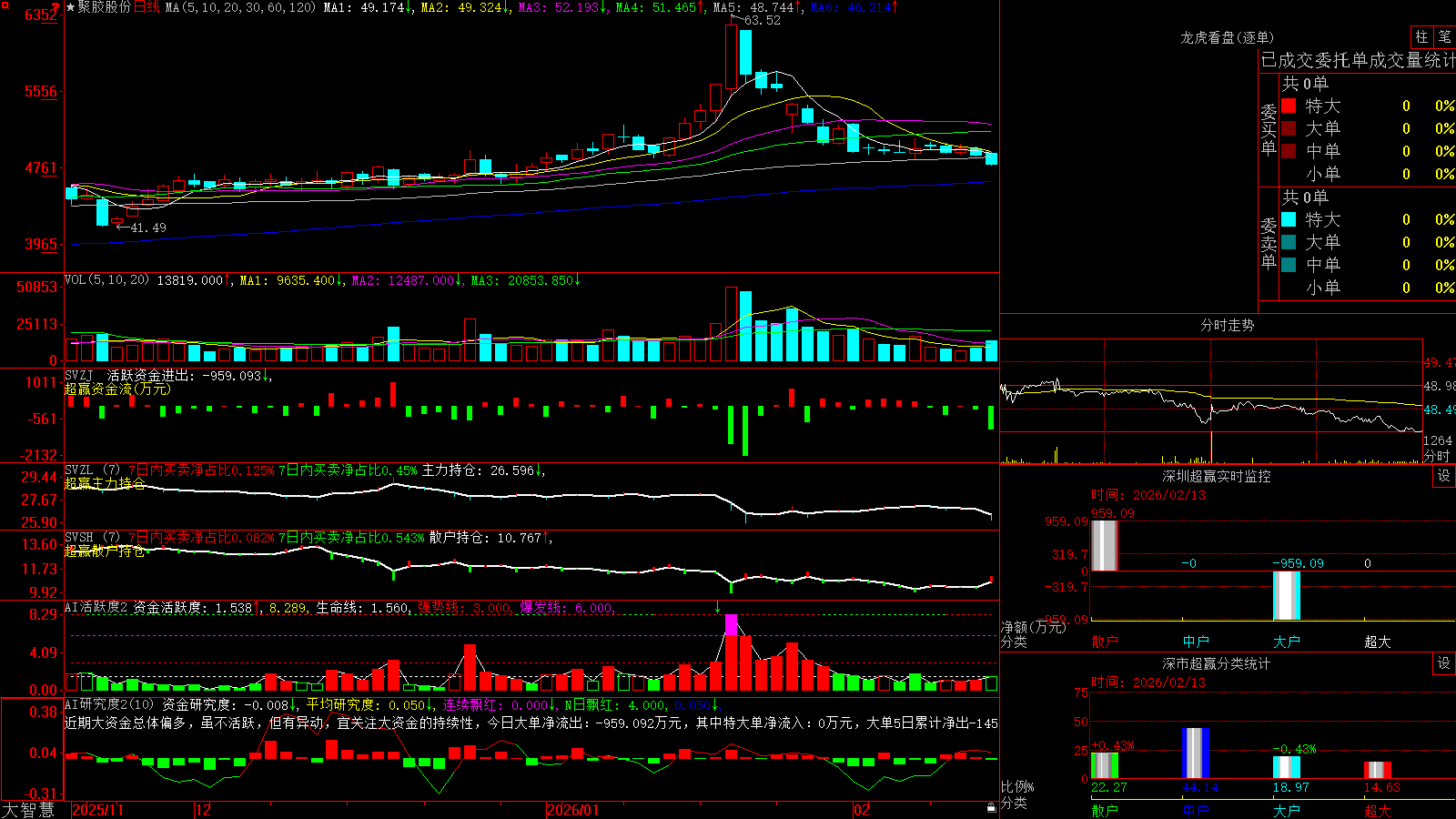Click the AI研究度2(10) indicator label

click(109, 704)
